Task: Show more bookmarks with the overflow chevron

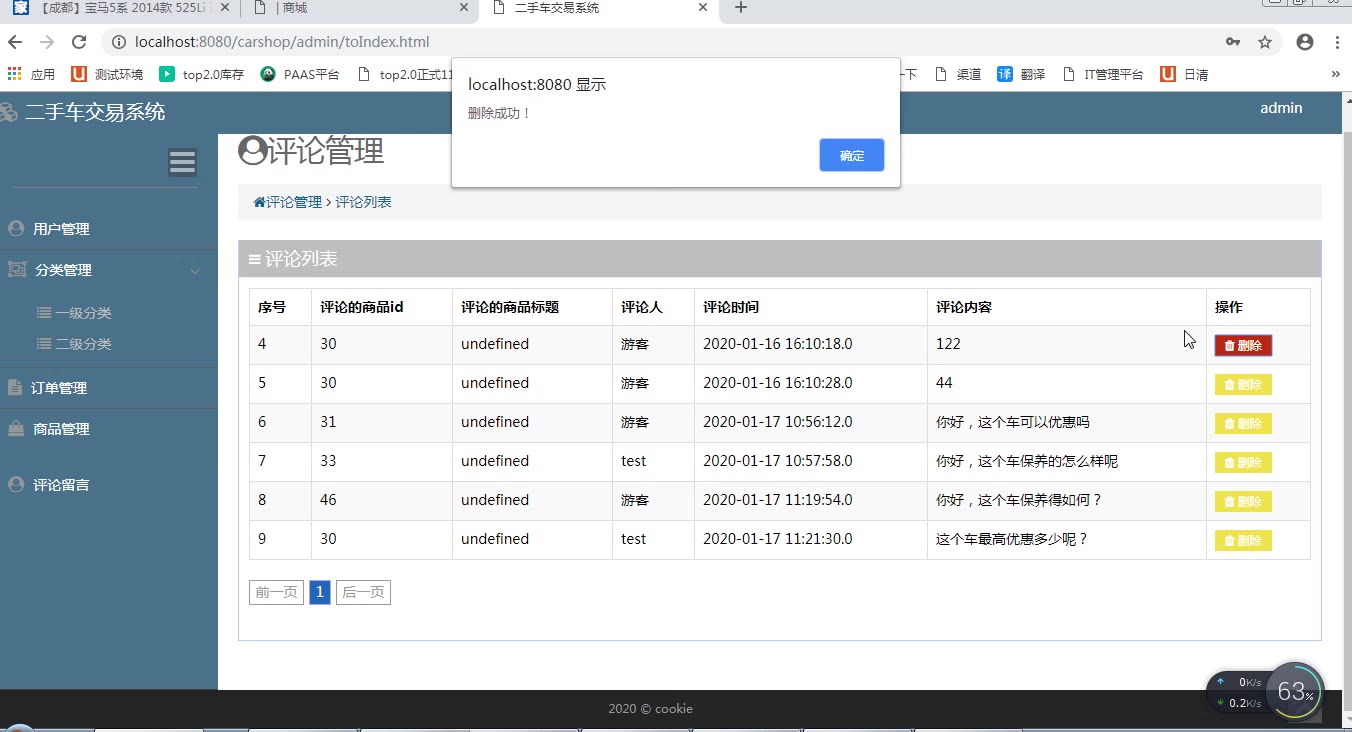Action: pos(1335,74)
